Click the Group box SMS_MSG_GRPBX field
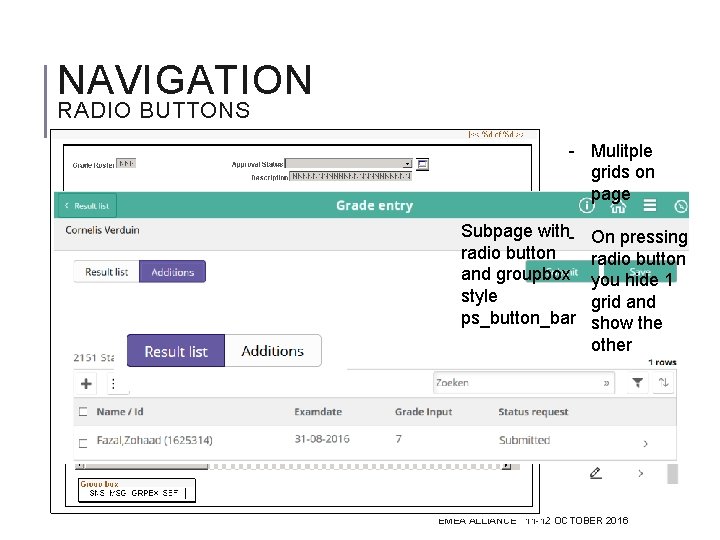This screenshot has height=540, width=720. [137, 490]
